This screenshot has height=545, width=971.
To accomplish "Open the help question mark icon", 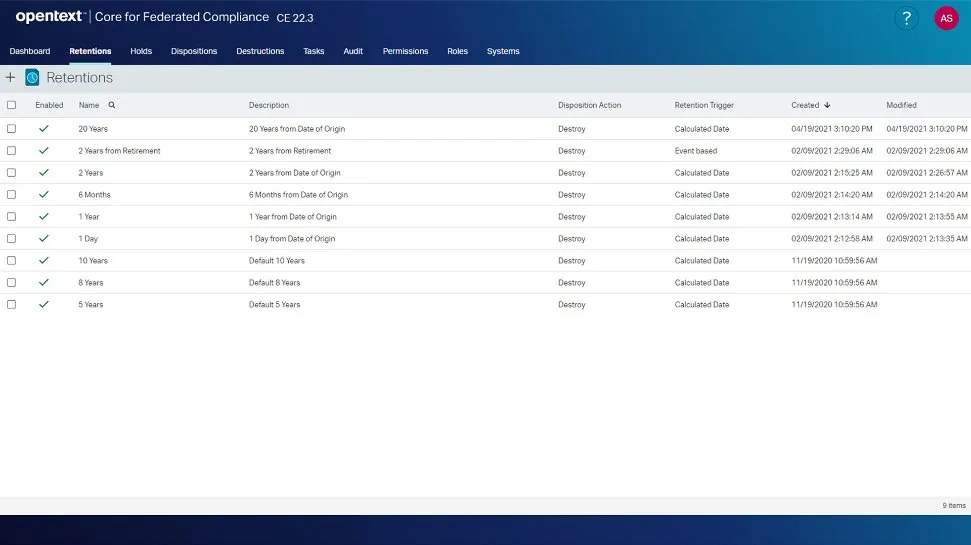I will (x=906, y=18).
